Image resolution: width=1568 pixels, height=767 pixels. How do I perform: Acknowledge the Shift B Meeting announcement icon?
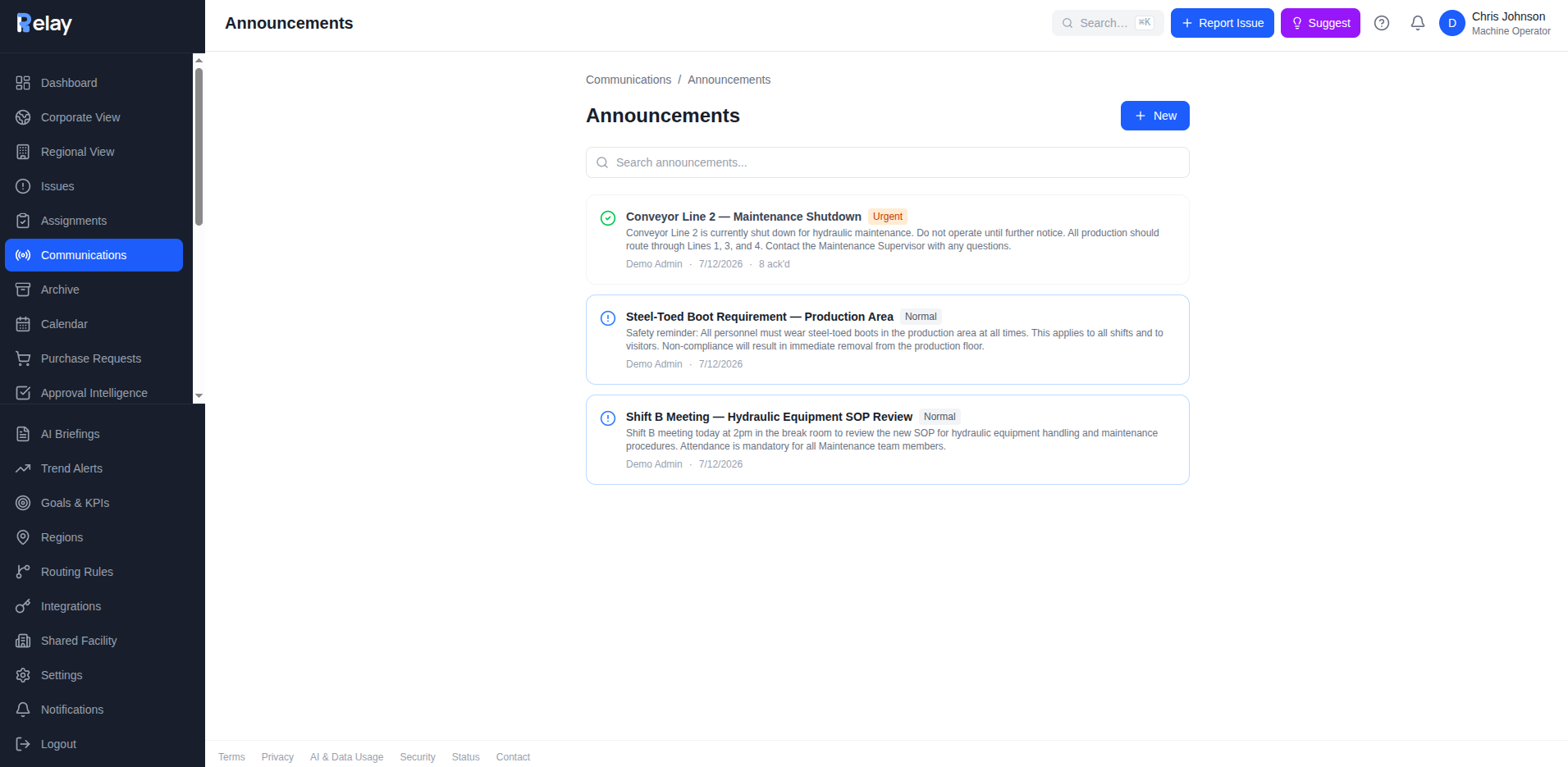[x=608, y=418]
